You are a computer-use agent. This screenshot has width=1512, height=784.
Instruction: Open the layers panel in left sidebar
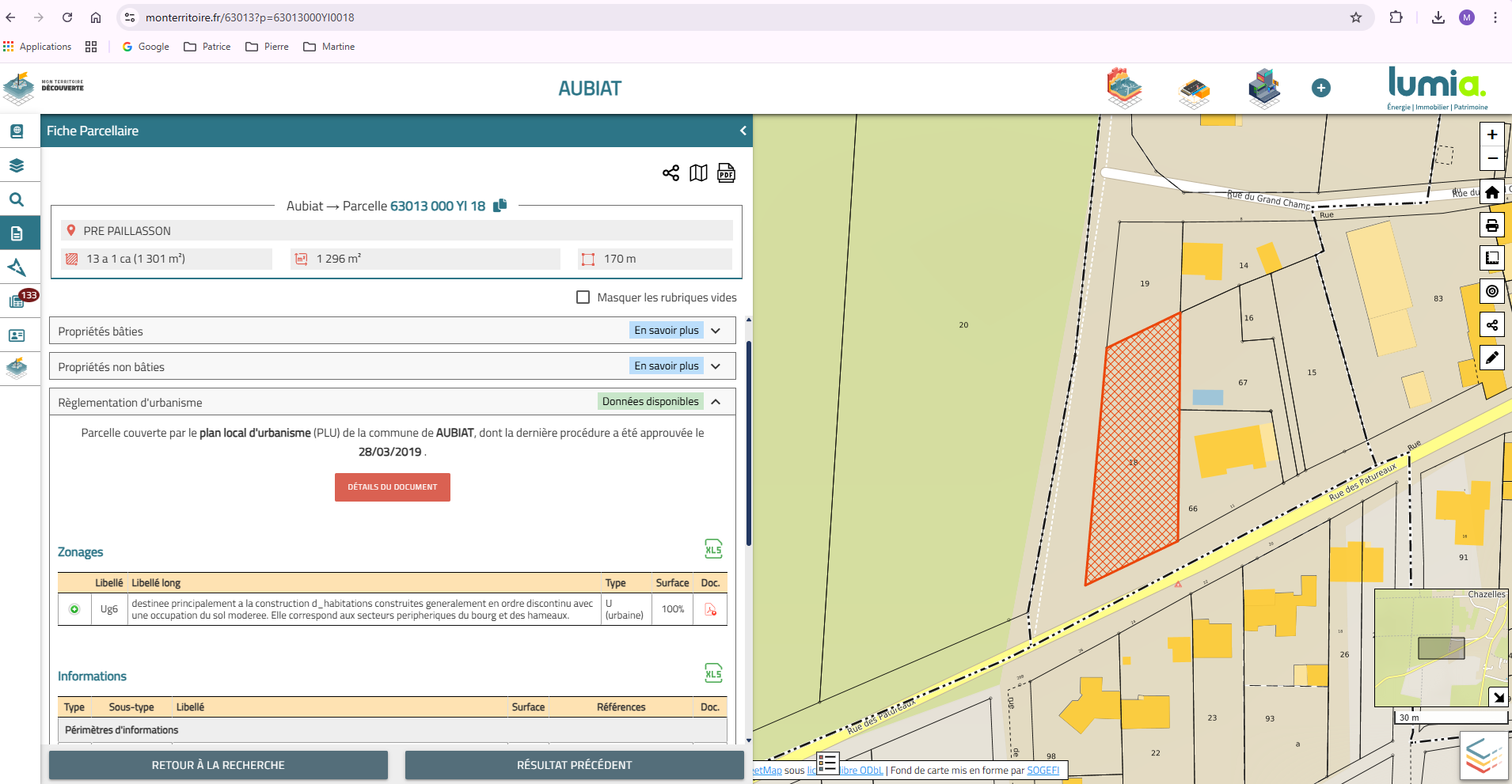17,165
